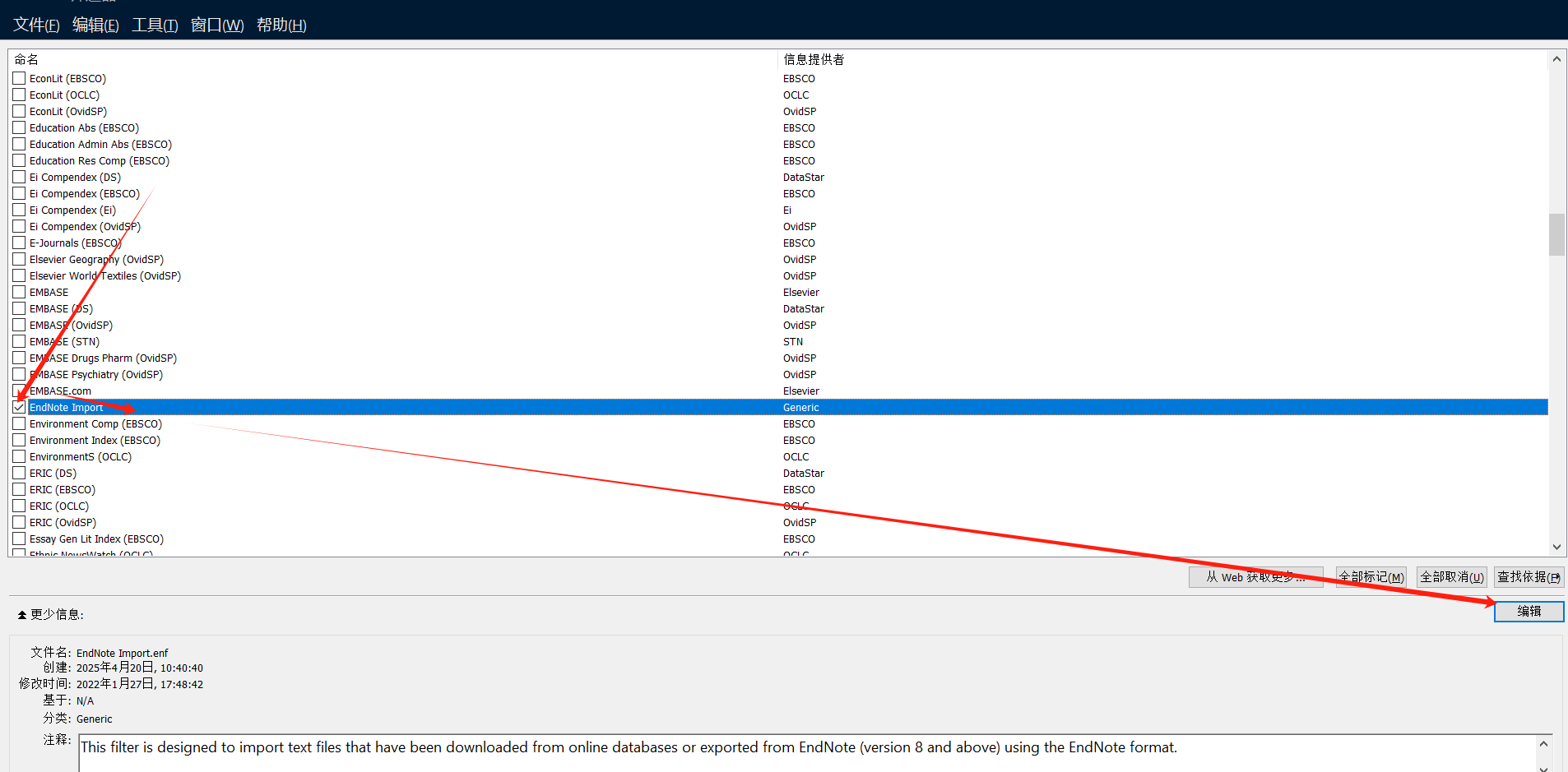1568x772 pixels.
Task: Check the EconLit (OCLC) filter checkbox
Action: click(19, 95)
